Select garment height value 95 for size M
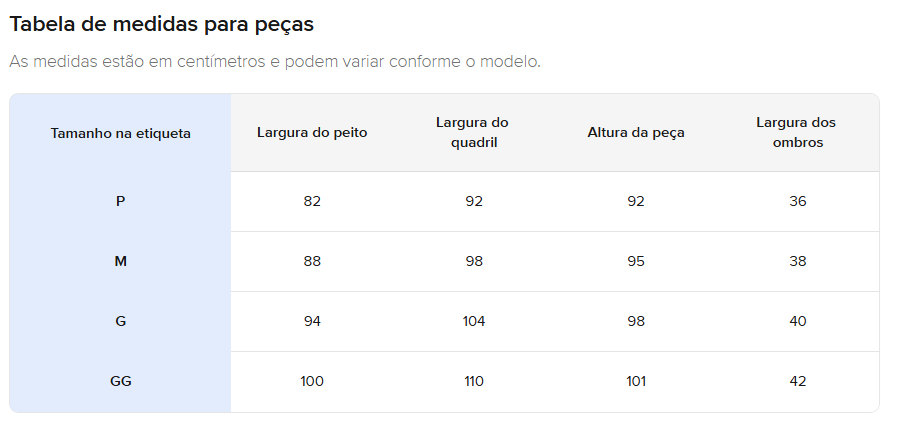 (636, 261)
